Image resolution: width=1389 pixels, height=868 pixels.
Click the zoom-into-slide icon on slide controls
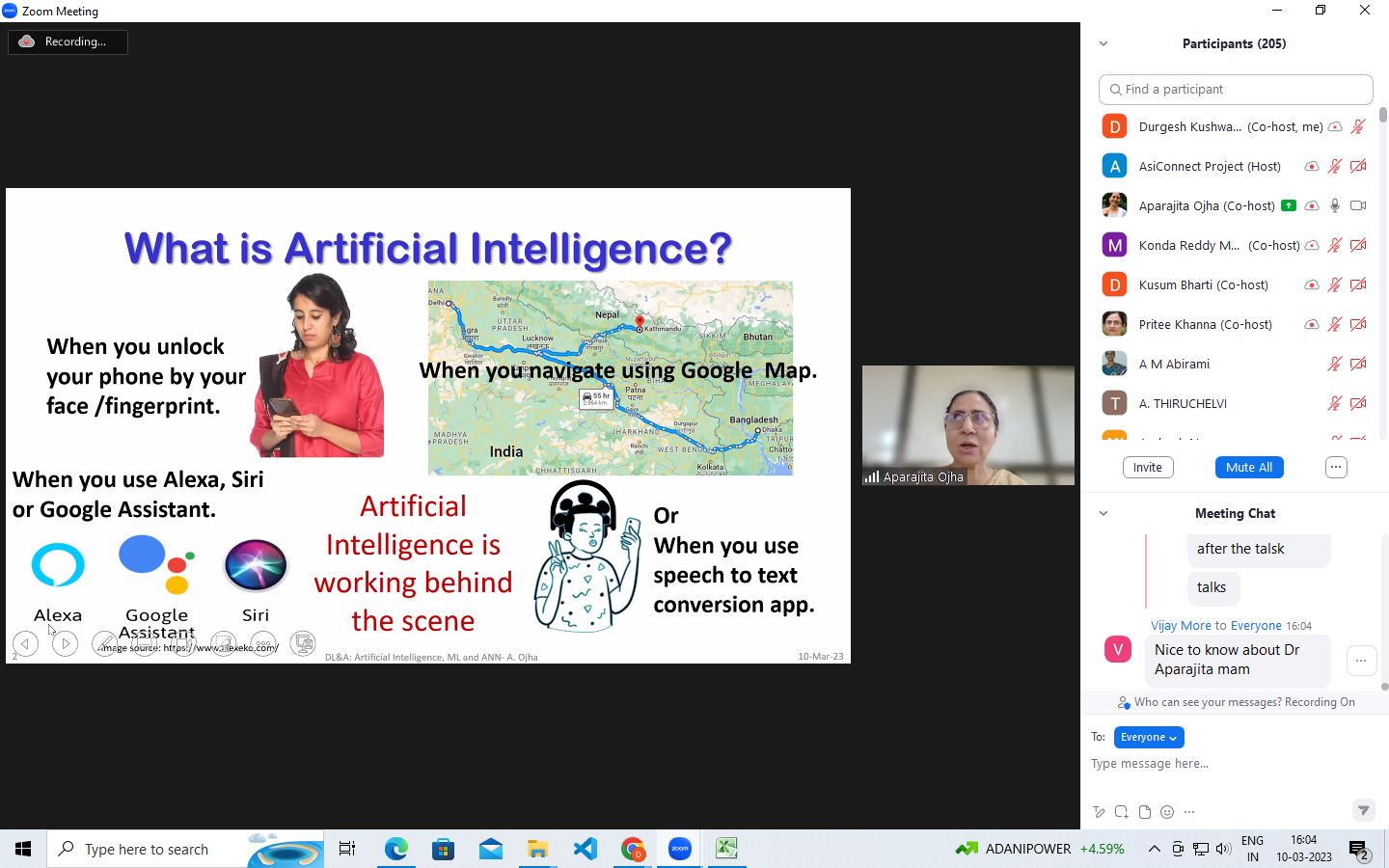[223, 643]
